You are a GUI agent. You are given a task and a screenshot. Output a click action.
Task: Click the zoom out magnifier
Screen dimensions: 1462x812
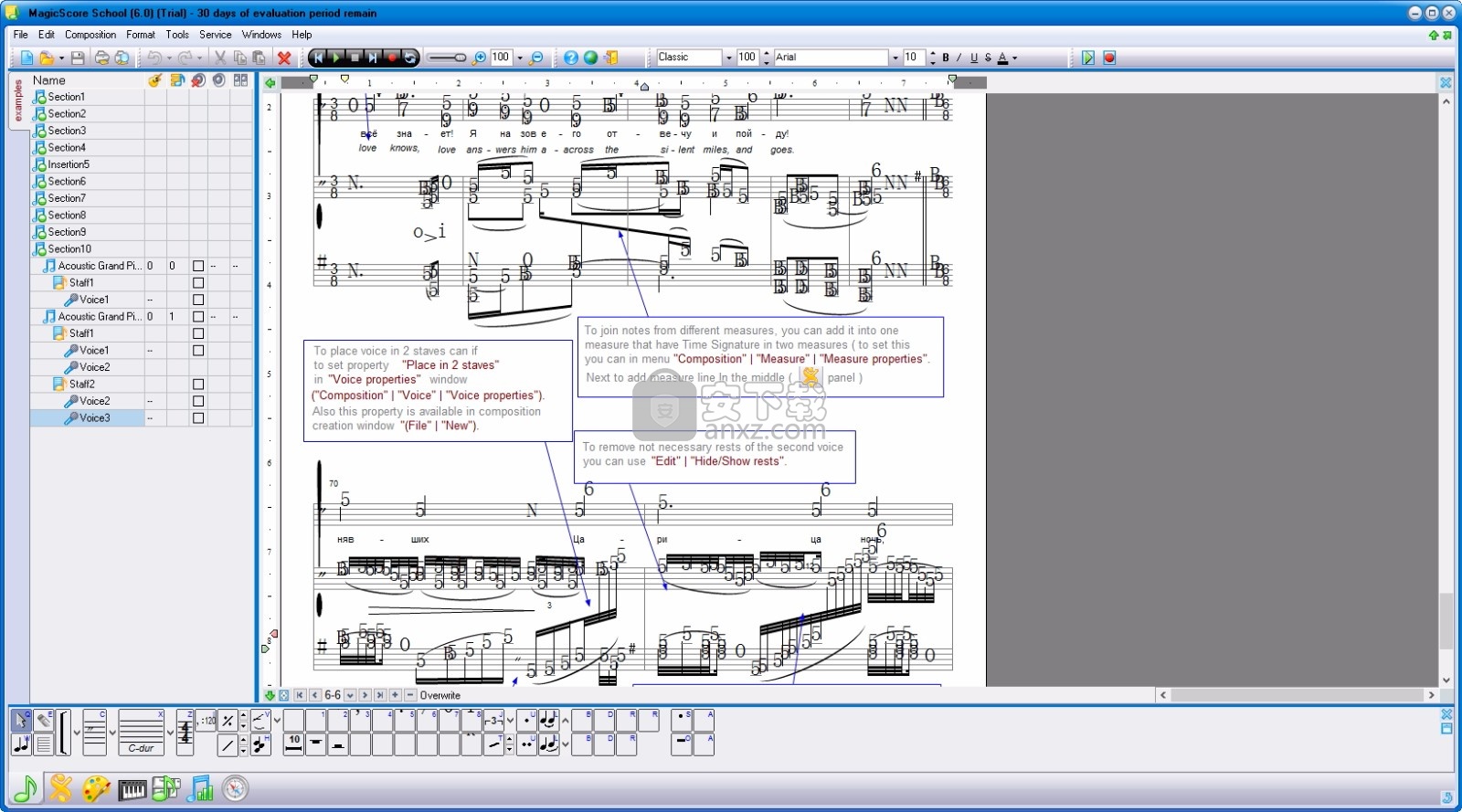point(536,58)
